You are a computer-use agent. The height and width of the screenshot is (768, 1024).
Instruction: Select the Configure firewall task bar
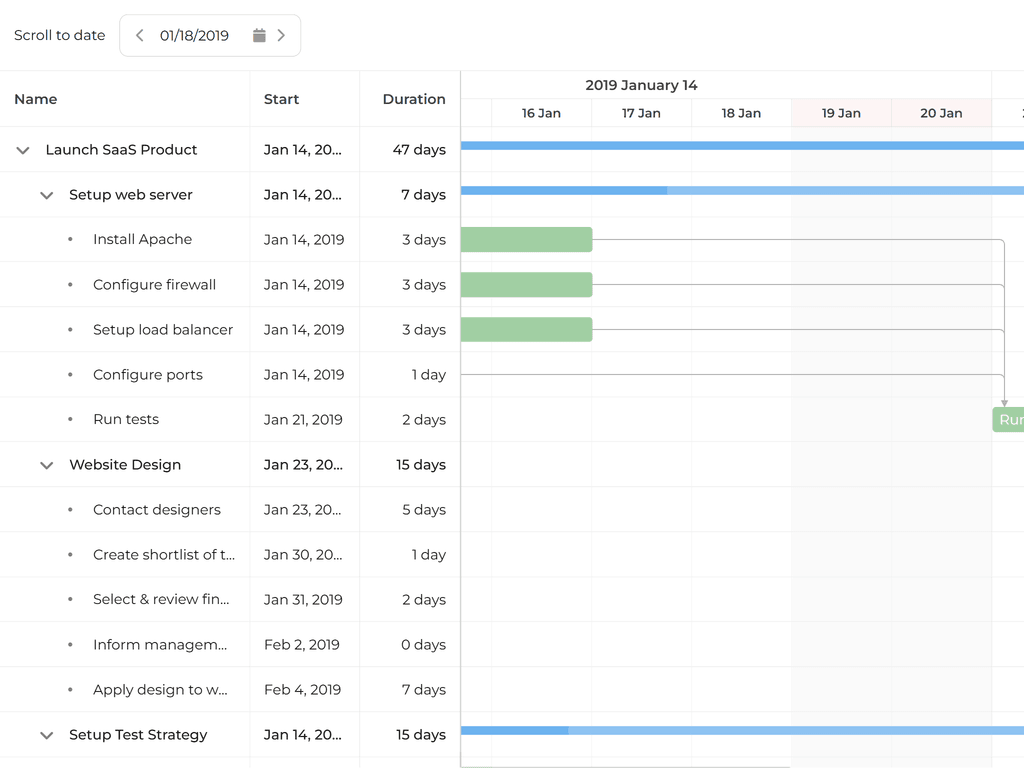(526, 285)
